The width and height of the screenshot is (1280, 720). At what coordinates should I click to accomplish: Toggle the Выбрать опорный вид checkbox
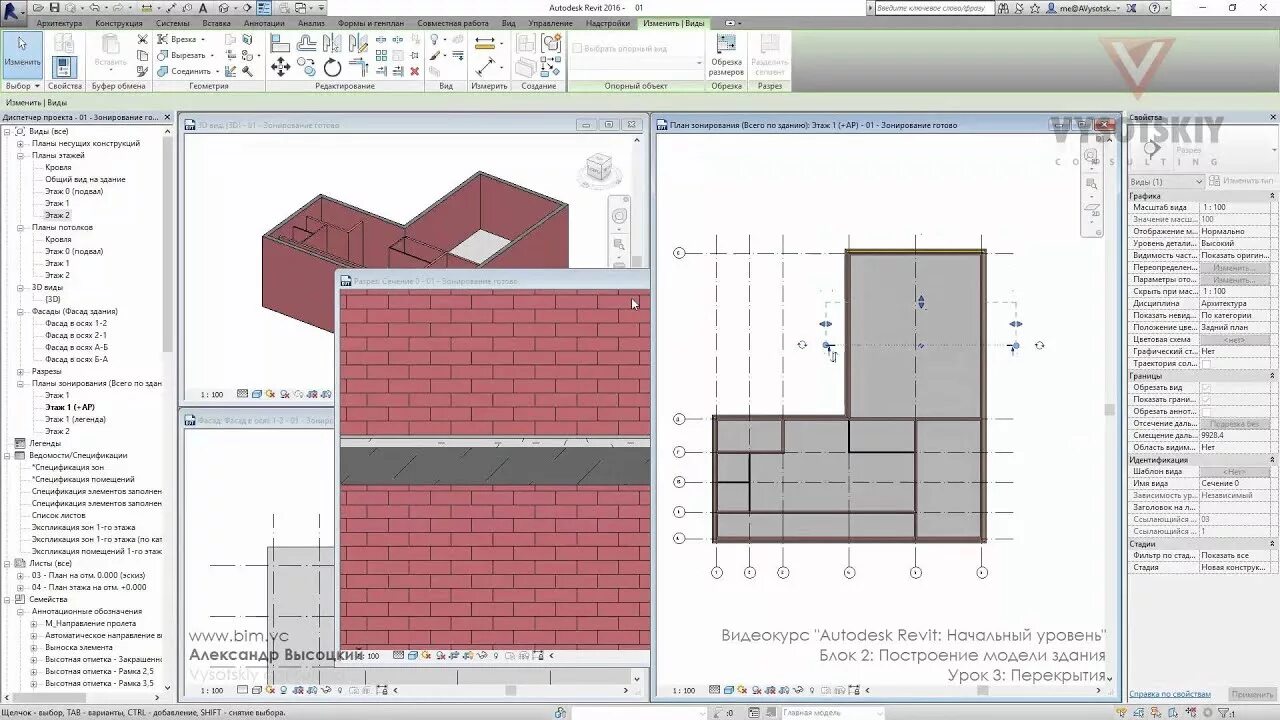click(x=577, y=47)
